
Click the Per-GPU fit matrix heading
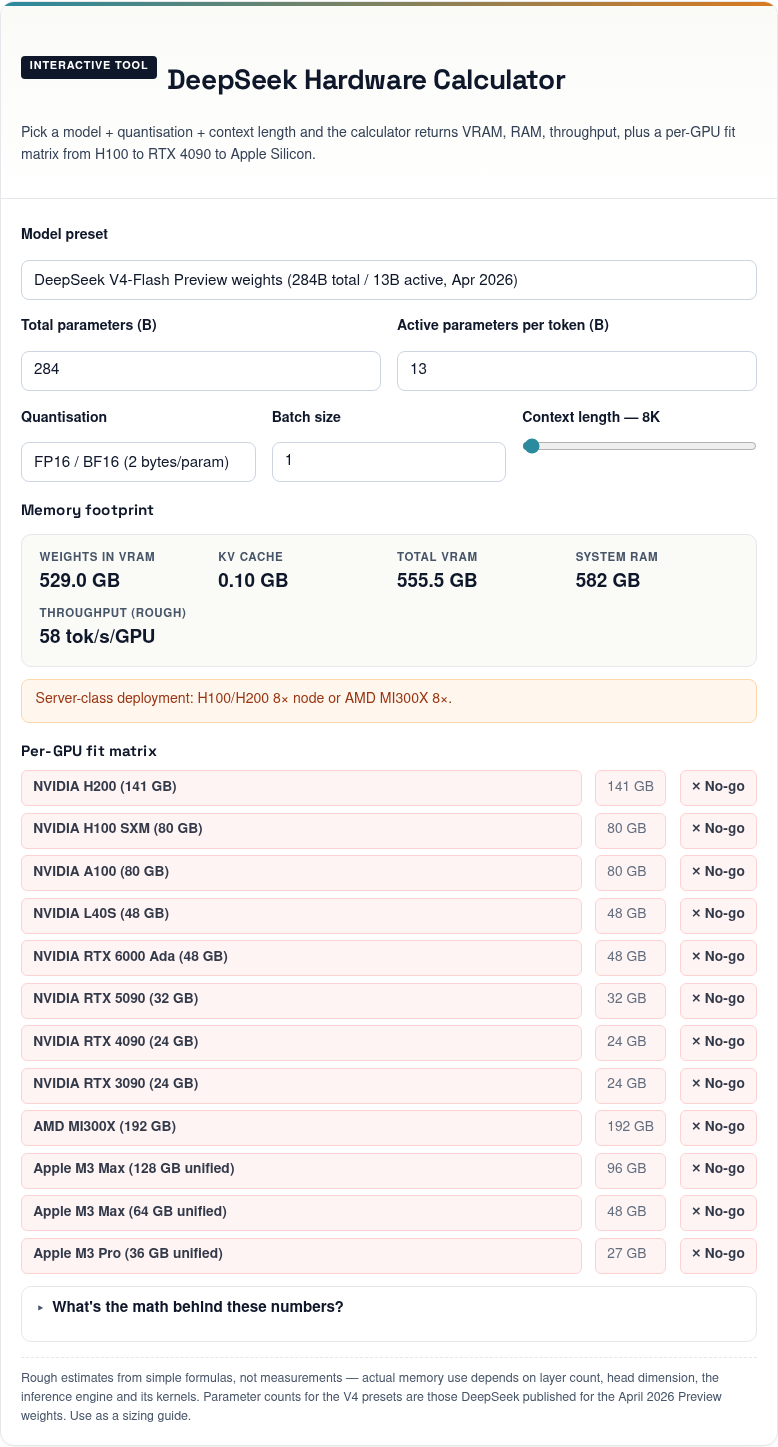pos(89,751)
